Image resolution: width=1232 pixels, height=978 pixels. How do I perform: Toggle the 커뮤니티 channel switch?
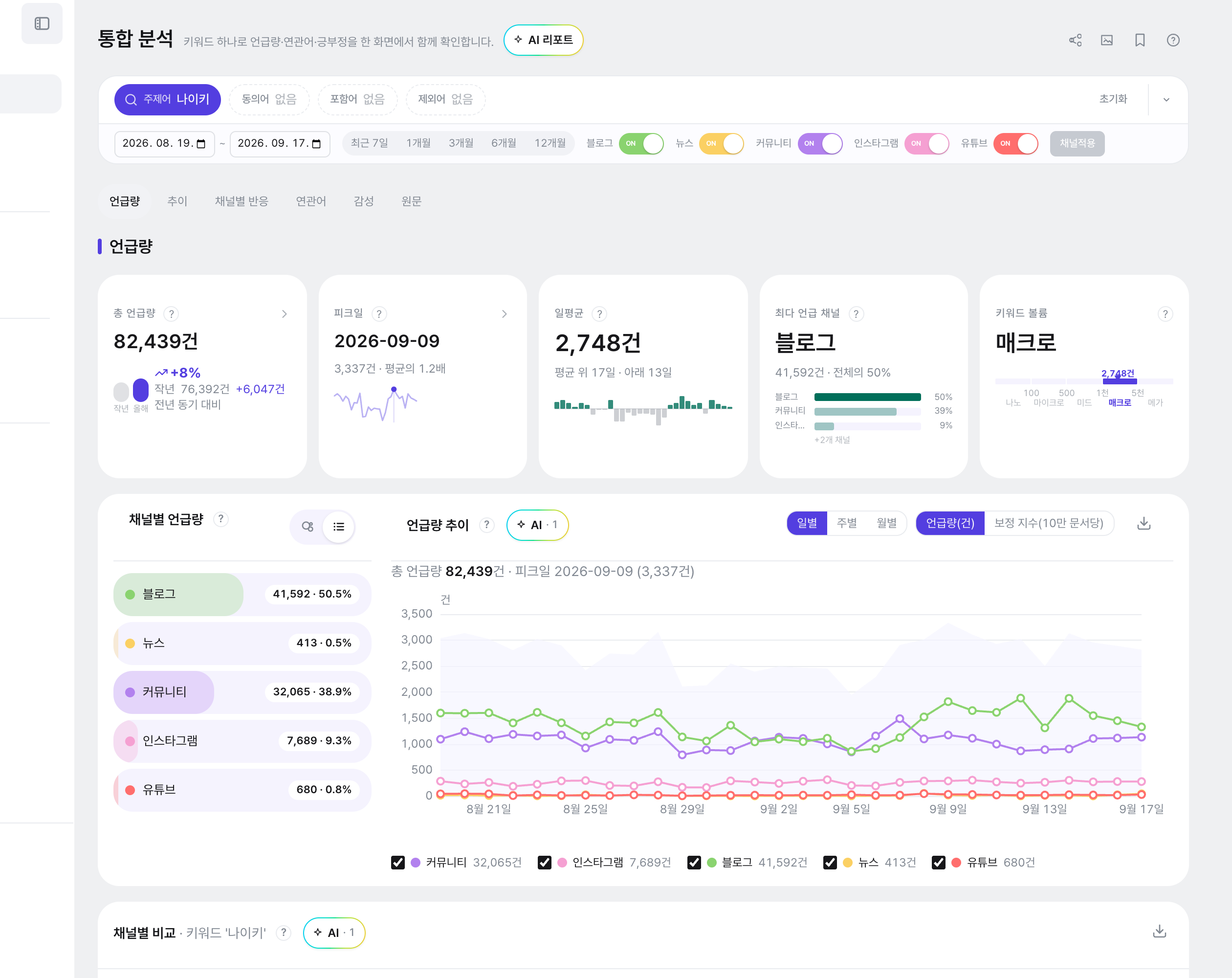820,143
